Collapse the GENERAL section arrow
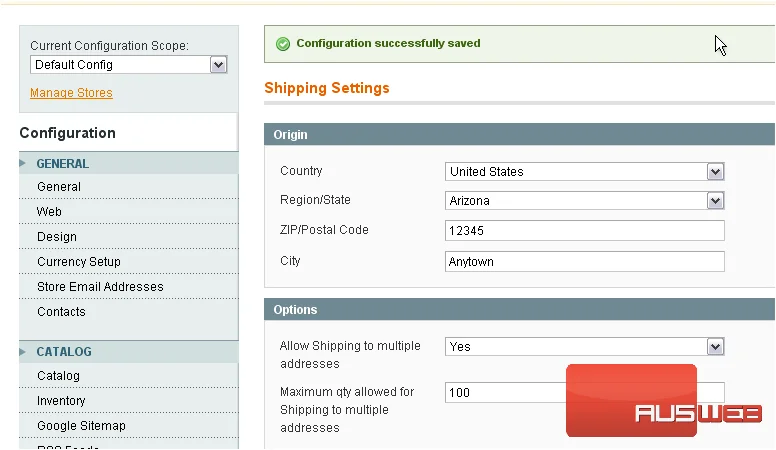The height and width of the screenshot is (450, 776). coord(23,163)
